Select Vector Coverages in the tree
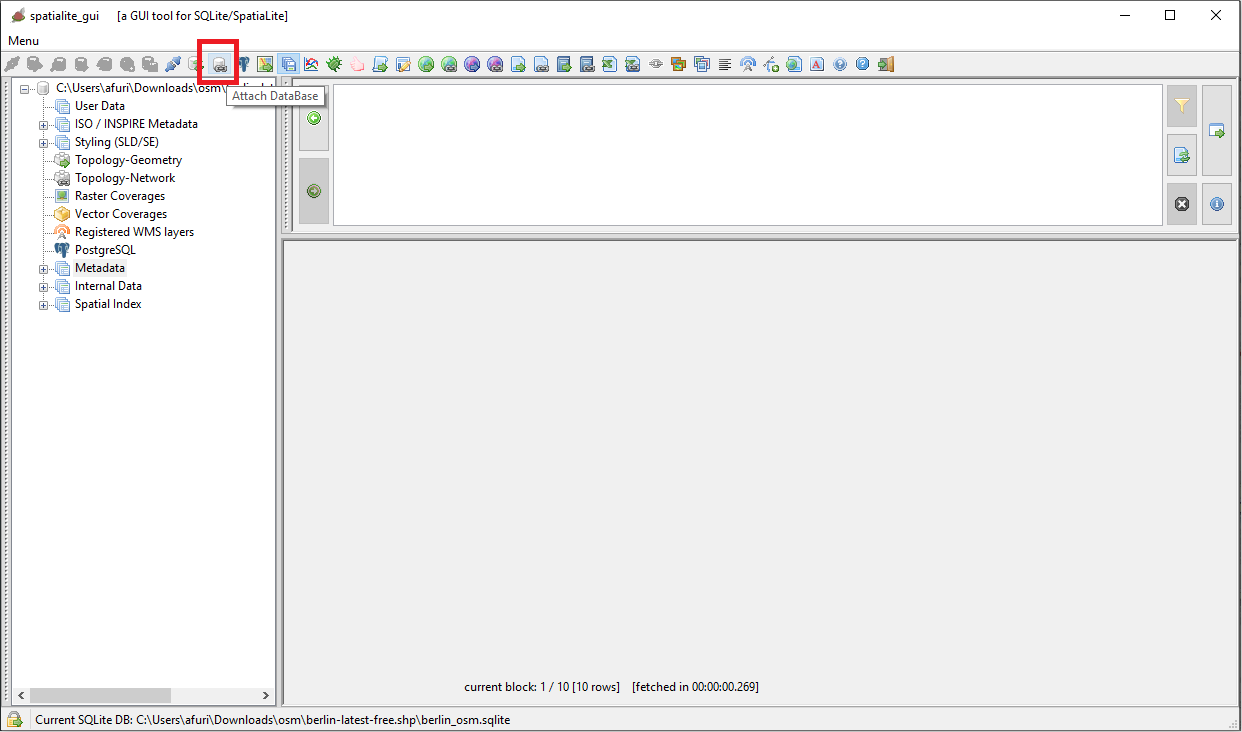 [x=121, y=214]
